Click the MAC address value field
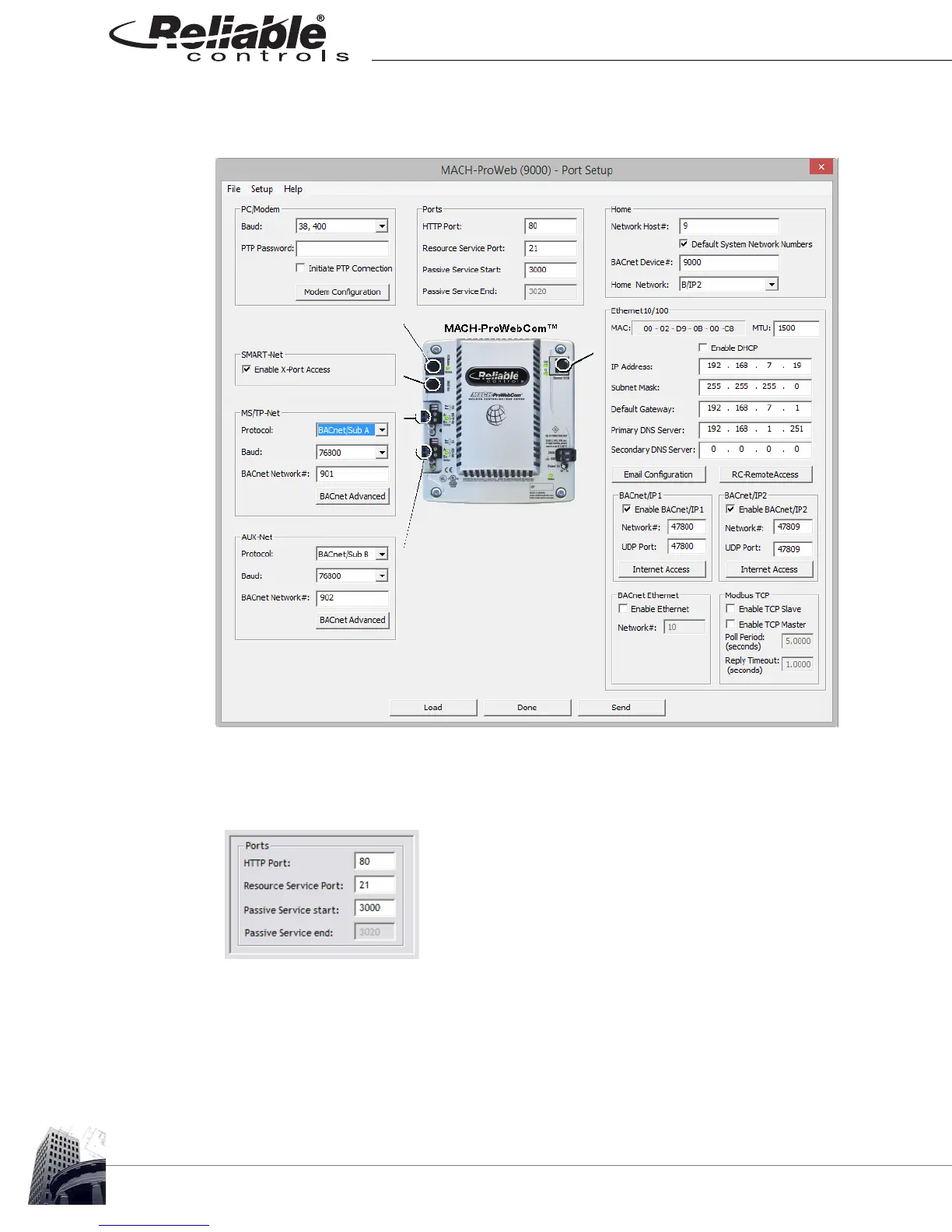This screenshot has height=1232, width=952. click(688, 329)
